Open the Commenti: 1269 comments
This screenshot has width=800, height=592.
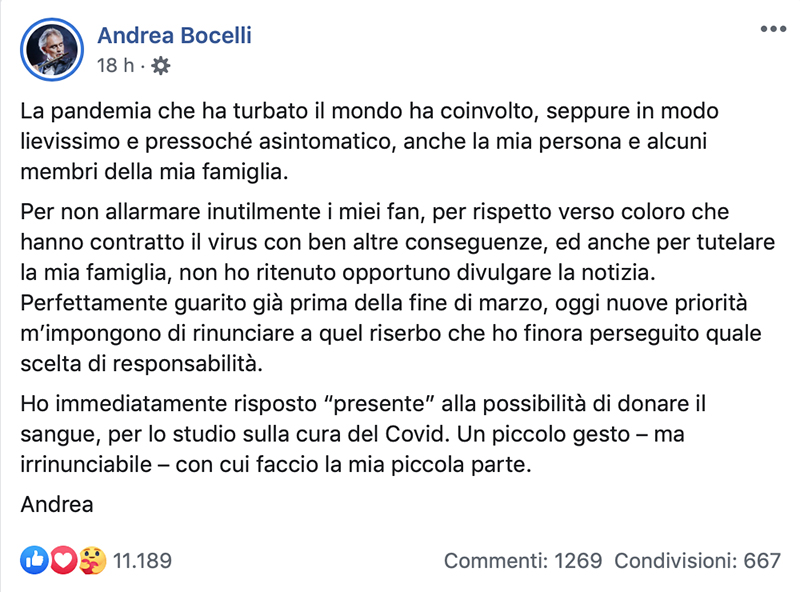(x=523, y=561)
